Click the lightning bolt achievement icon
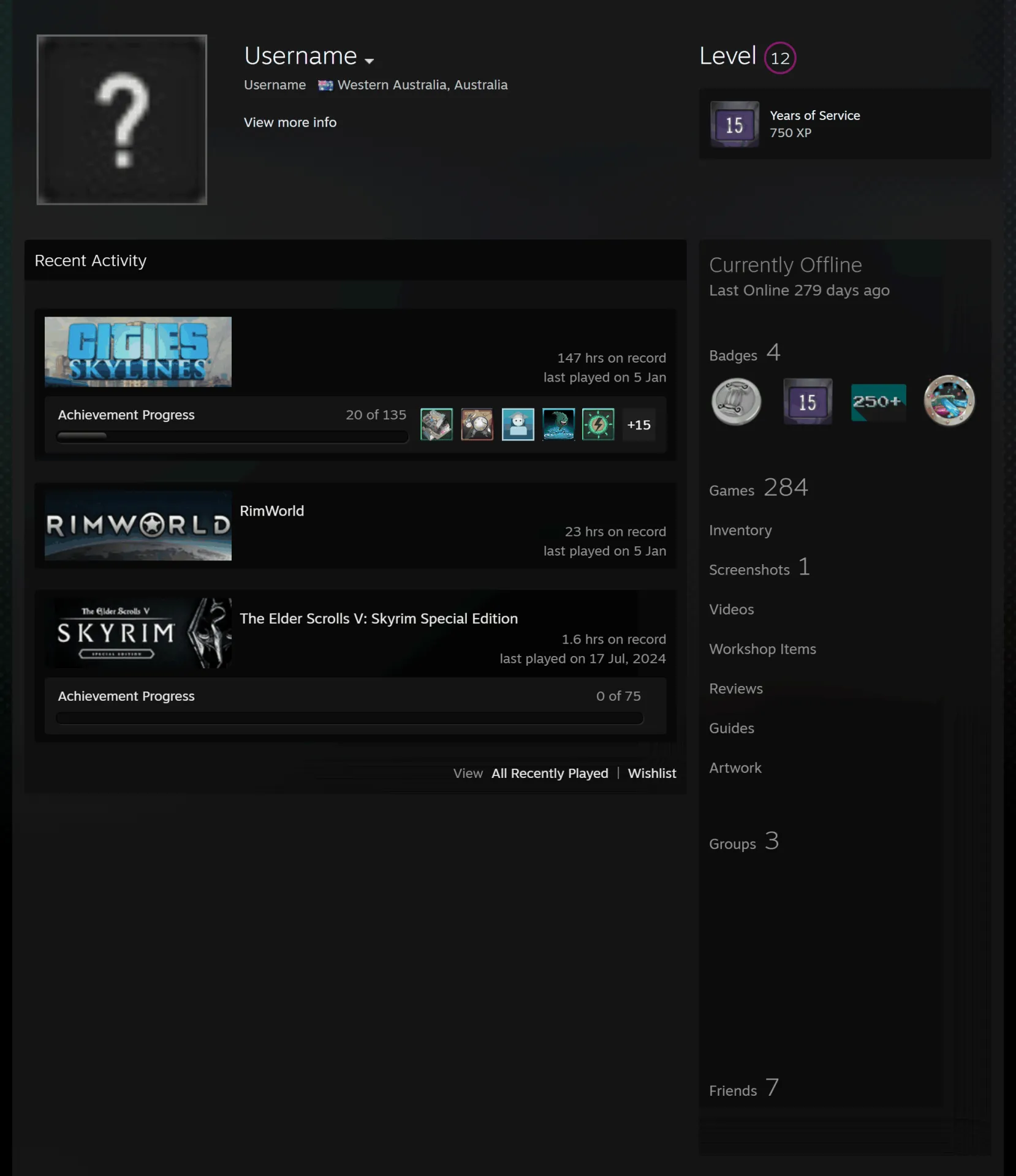 click(x=598, y=424)
